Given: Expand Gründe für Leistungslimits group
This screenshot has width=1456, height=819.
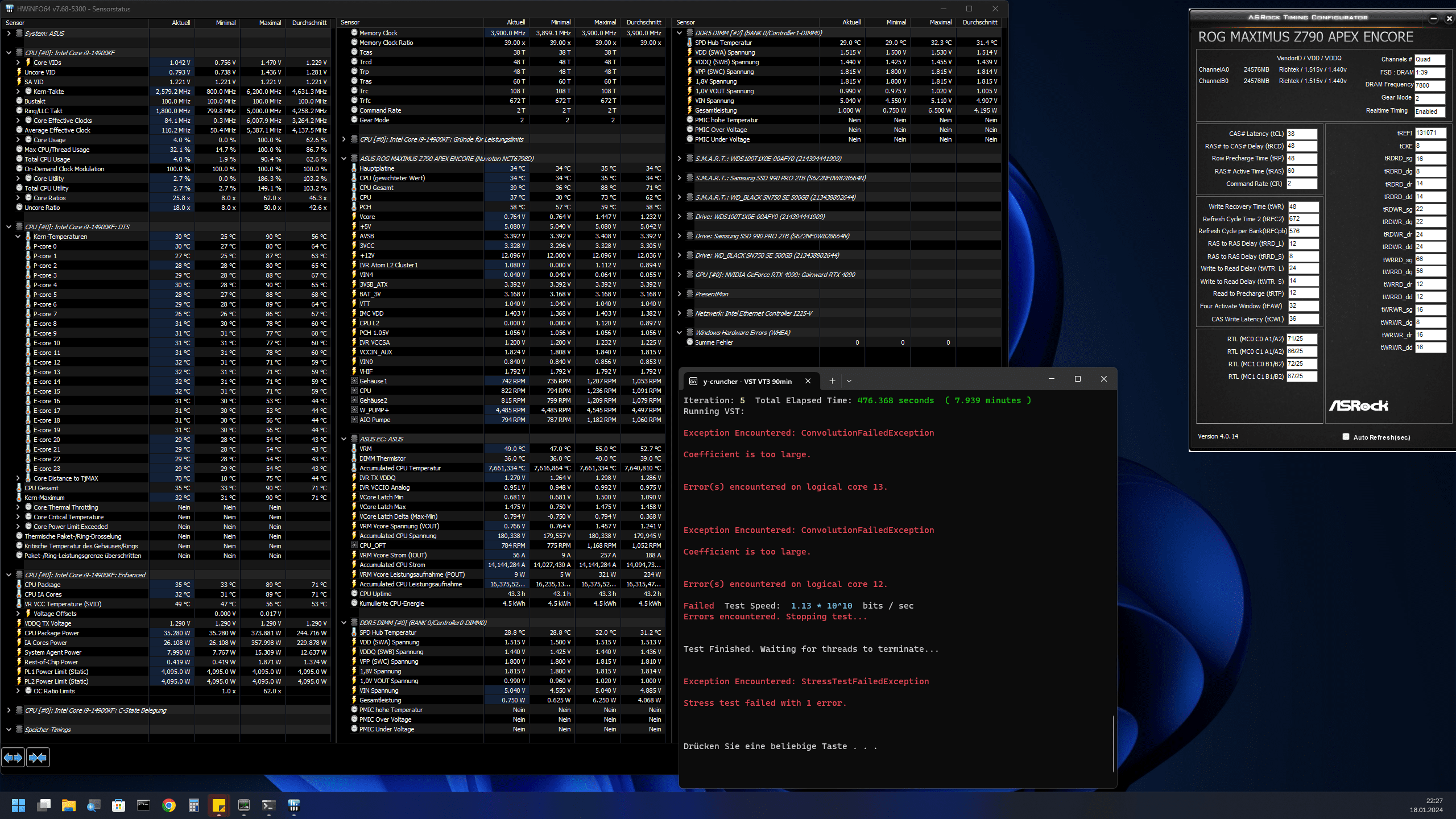Looking at the screenshot, I should click(344, 139).
